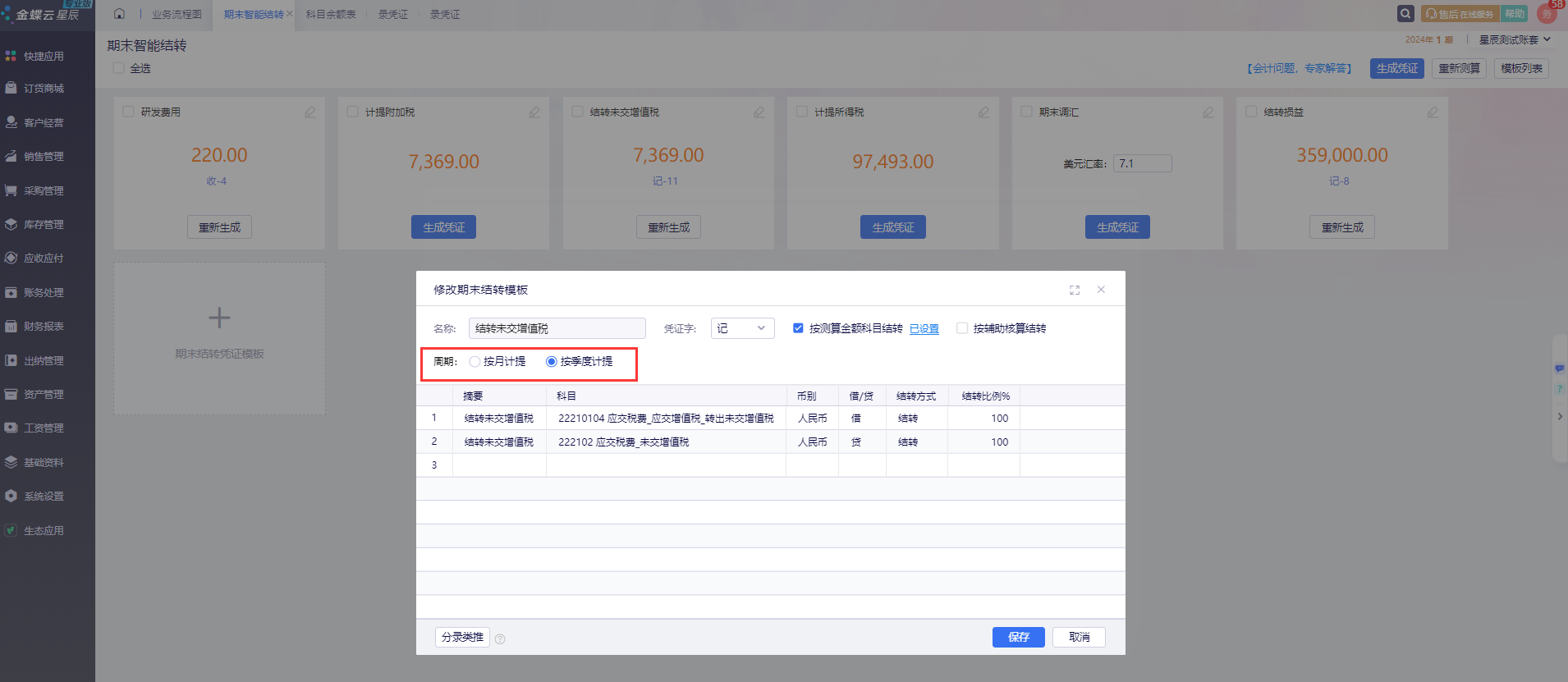
Task: Open 出纳管理 sidebar module
Action: (34, 360)
